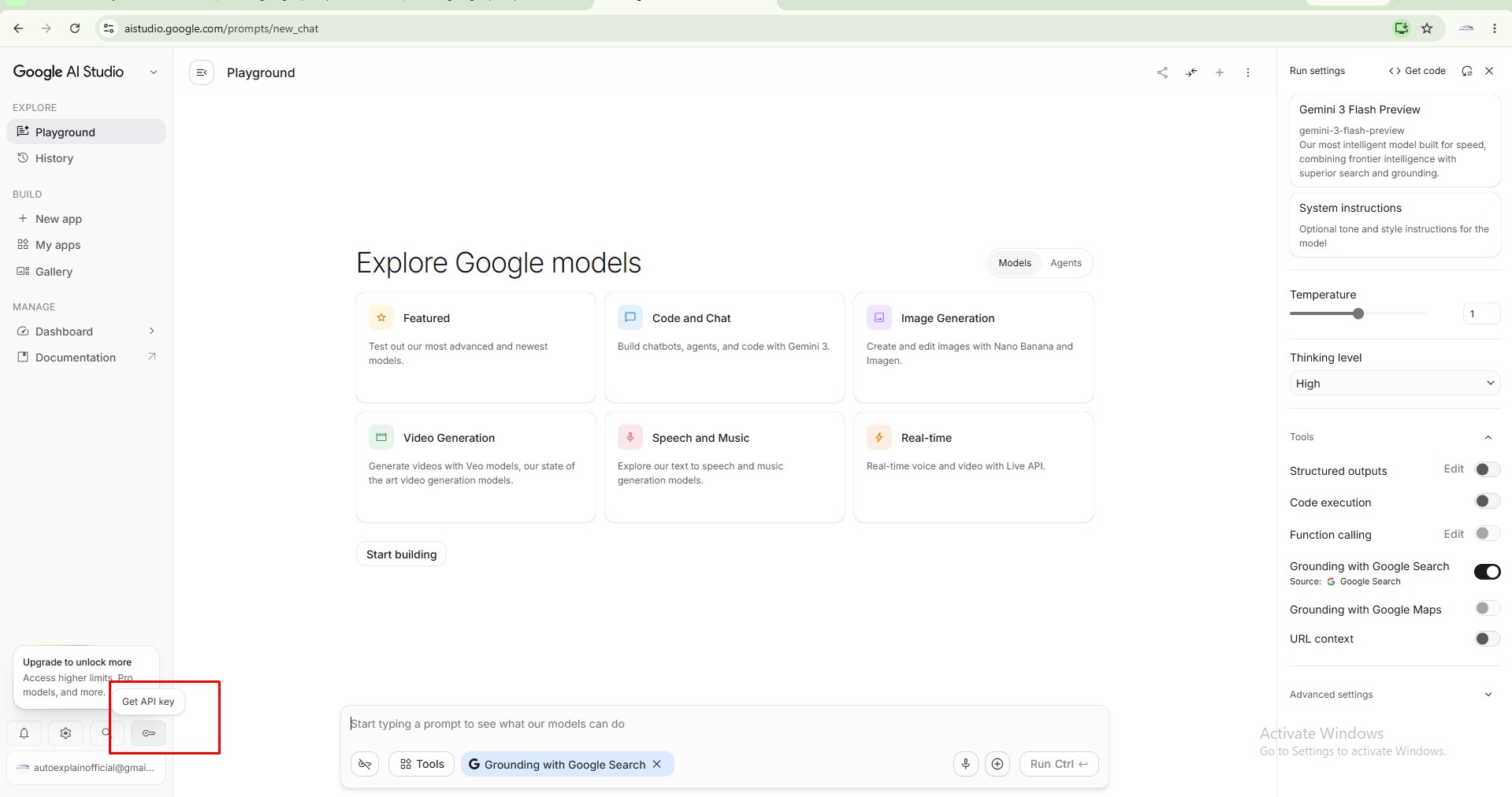The image size is (1512, 797).
Task: Open Documentation link in sidebar
Action: [x=86, y=357]
